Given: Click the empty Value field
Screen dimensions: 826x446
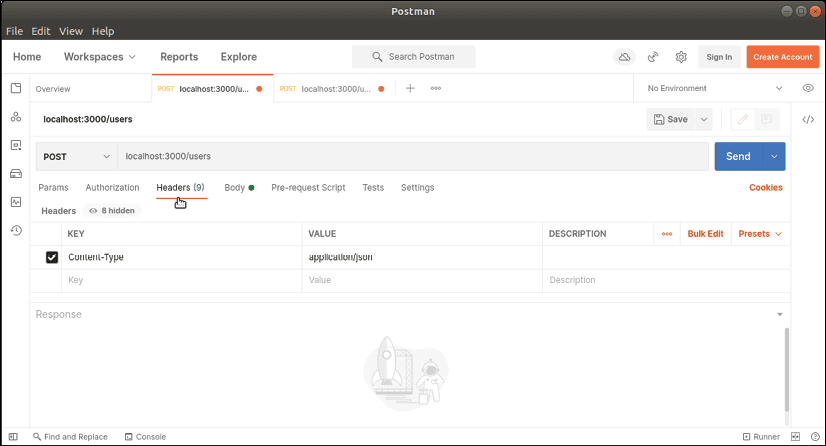Looking at the screenshot, I should (x=422, y=280).
